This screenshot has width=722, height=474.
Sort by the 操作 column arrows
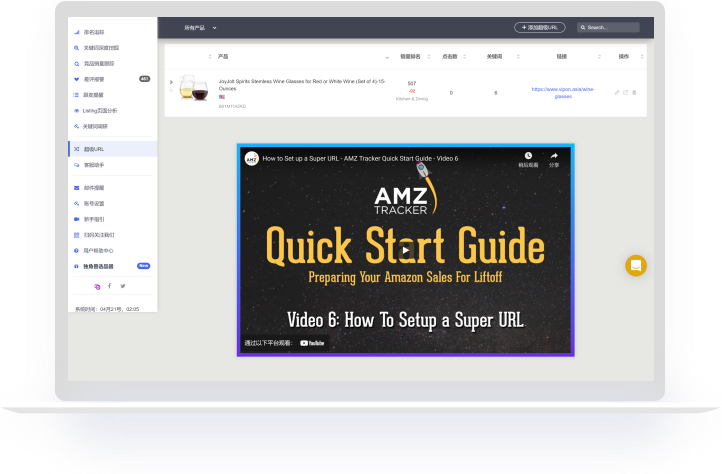(642, 57)
